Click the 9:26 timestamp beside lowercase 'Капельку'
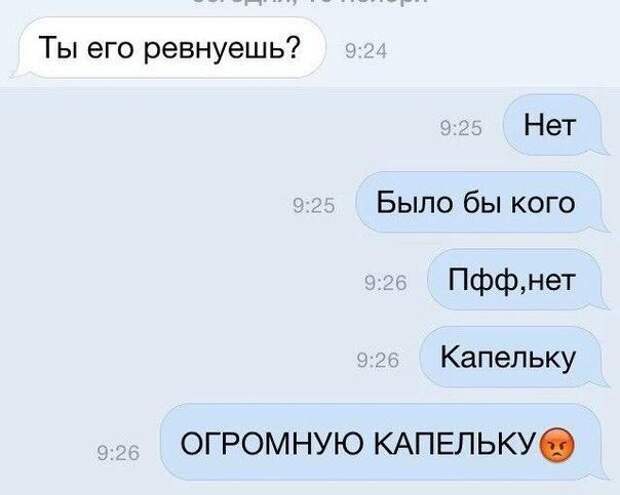 [378, 360]
